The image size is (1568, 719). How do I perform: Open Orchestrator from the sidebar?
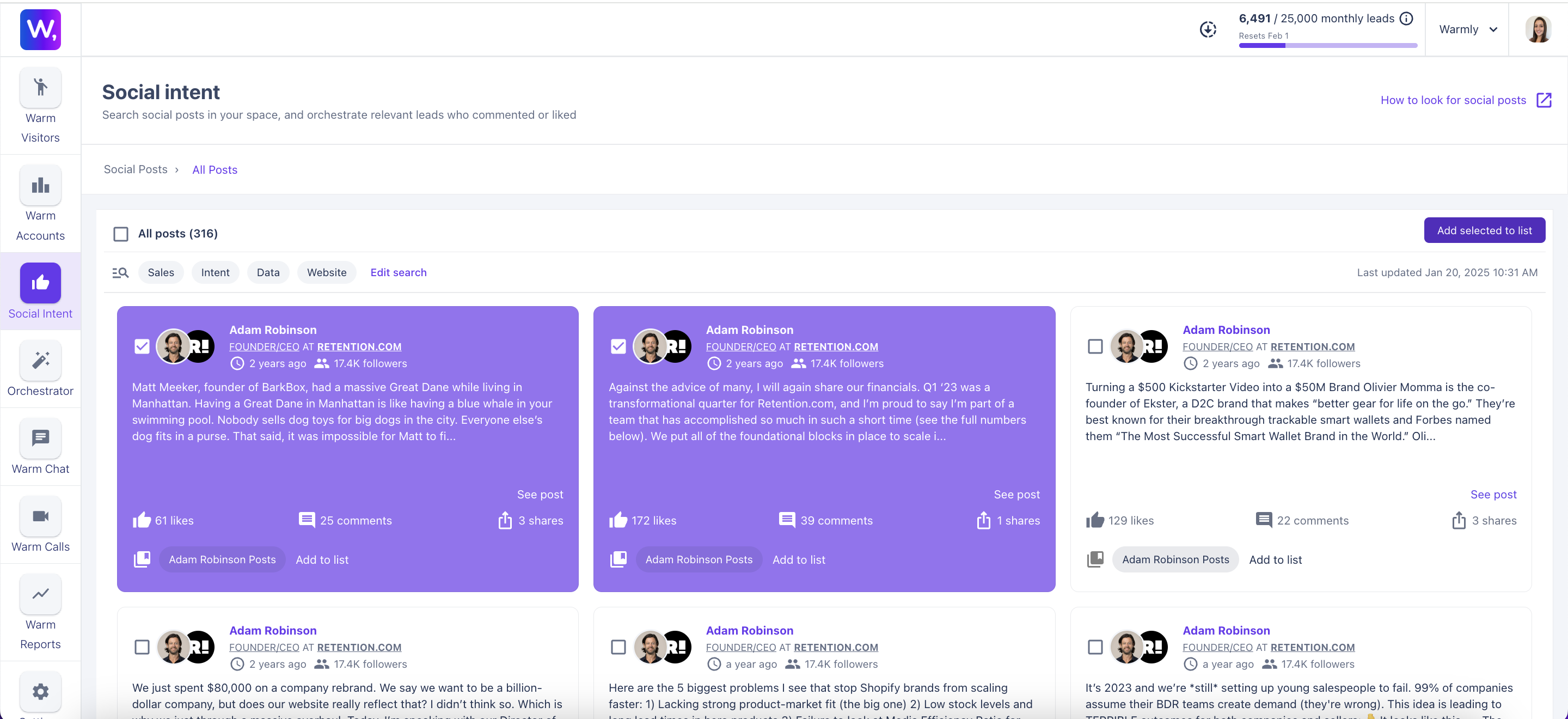[x=40, y=369]
